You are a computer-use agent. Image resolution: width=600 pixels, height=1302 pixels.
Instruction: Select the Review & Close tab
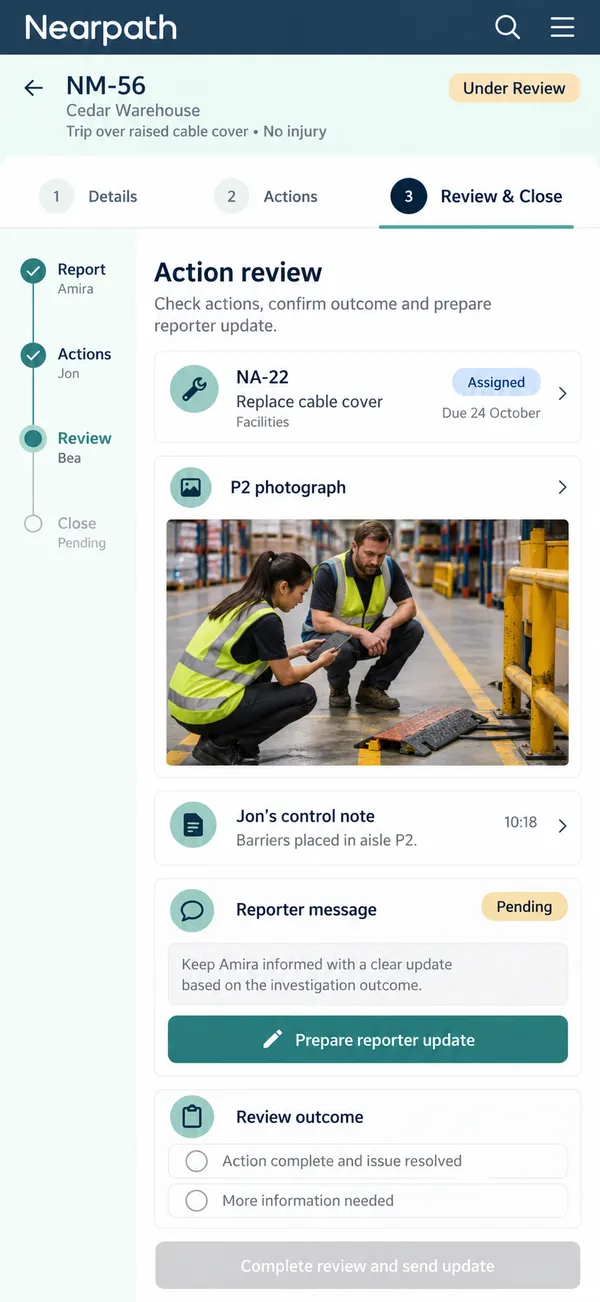click(476, 196)
